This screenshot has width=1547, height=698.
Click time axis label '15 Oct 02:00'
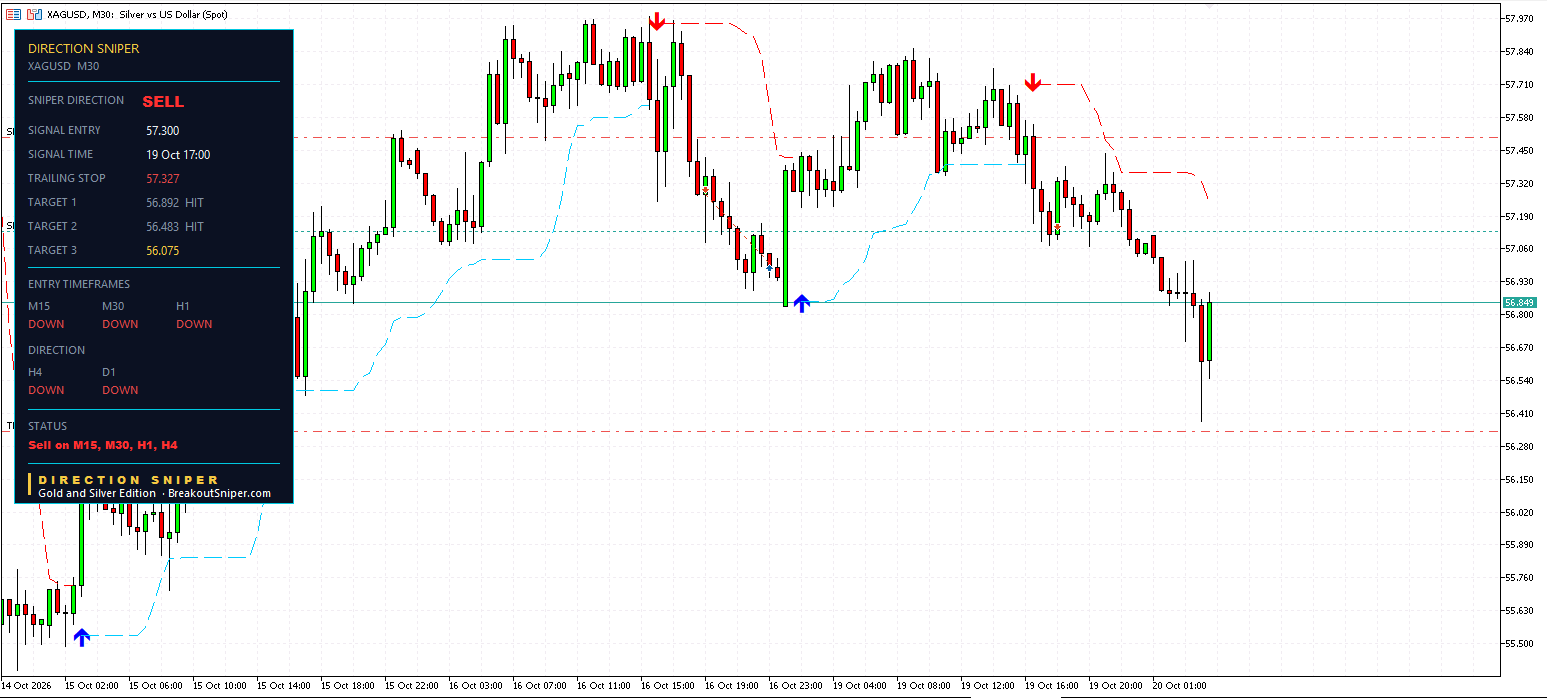(x=91, y=686)
